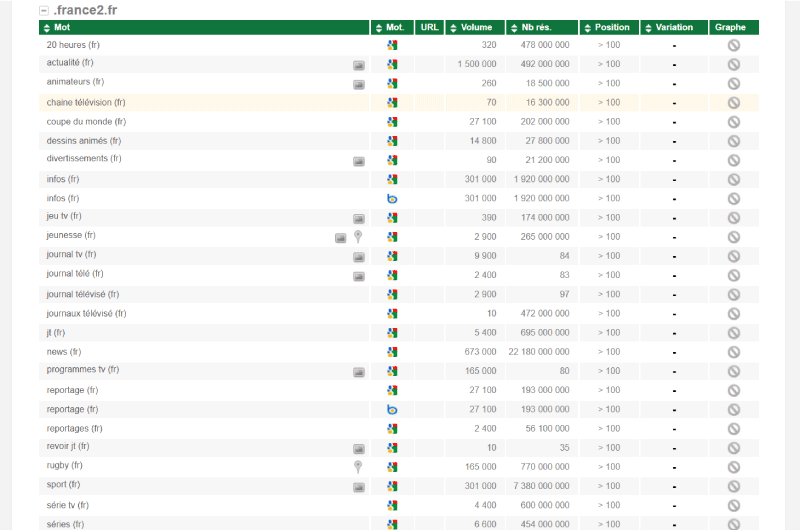800x530 pixels.
Task: Open graph icon for chaine télévision row
Action: pos(734,103)
